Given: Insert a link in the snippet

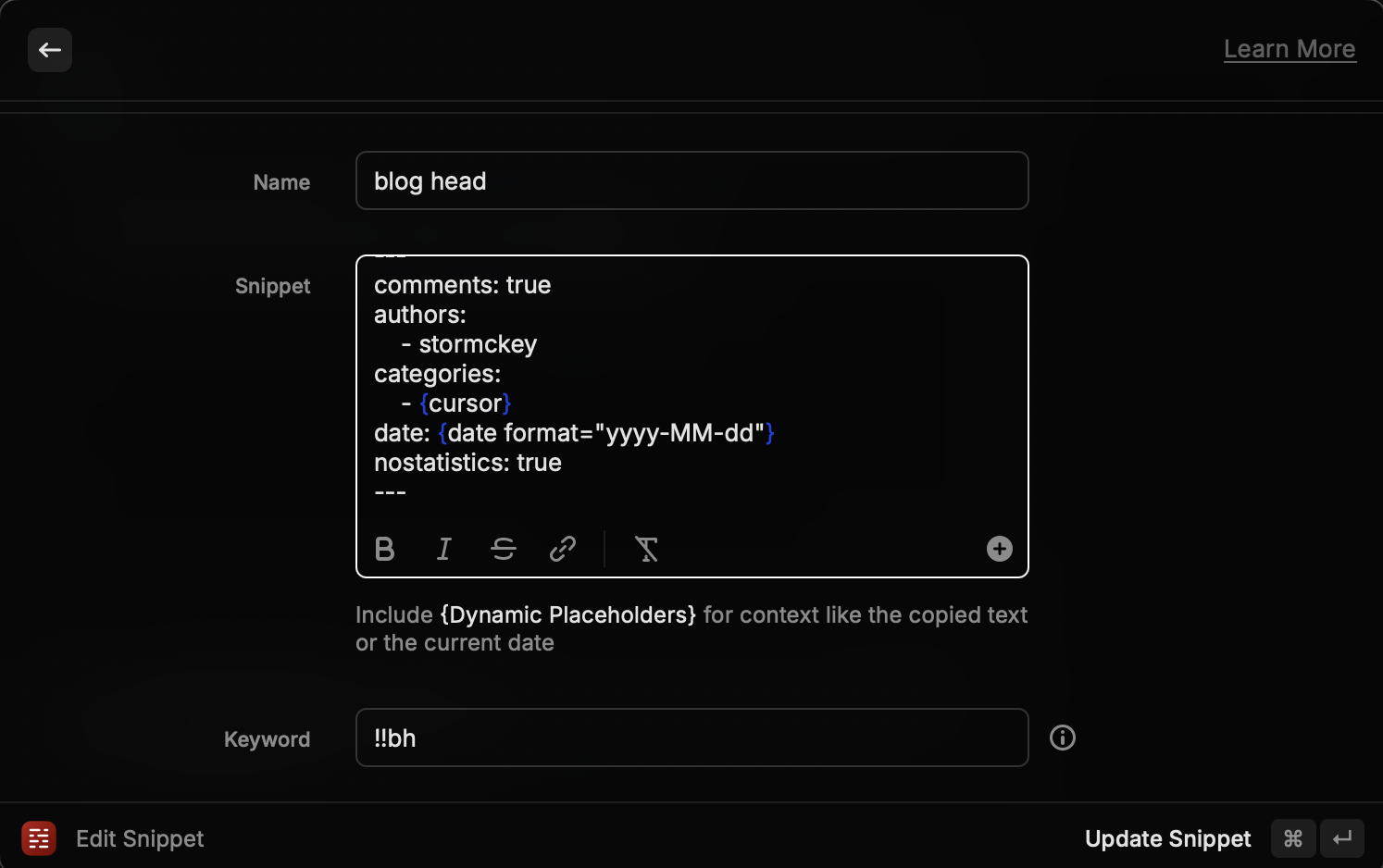Looking at the screenshot, I should coord(563,549).
